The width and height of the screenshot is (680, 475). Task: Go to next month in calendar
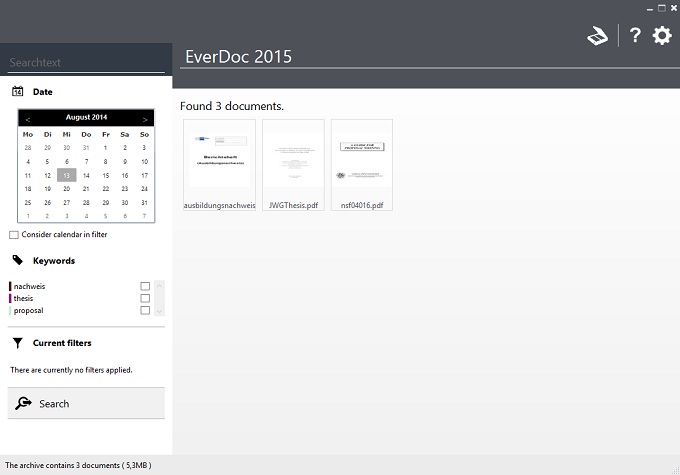[x=145, y=118]
